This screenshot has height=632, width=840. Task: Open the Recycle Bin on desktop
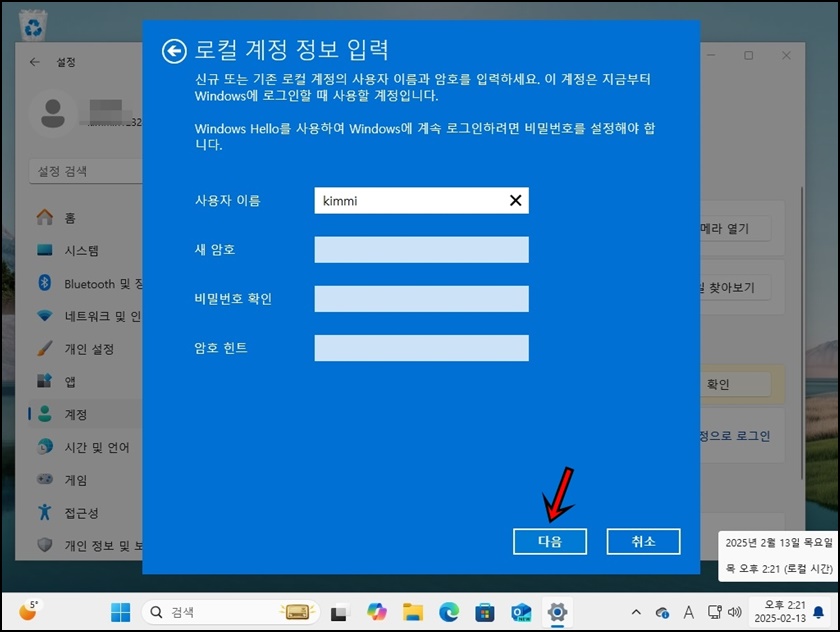click(33, 26)
